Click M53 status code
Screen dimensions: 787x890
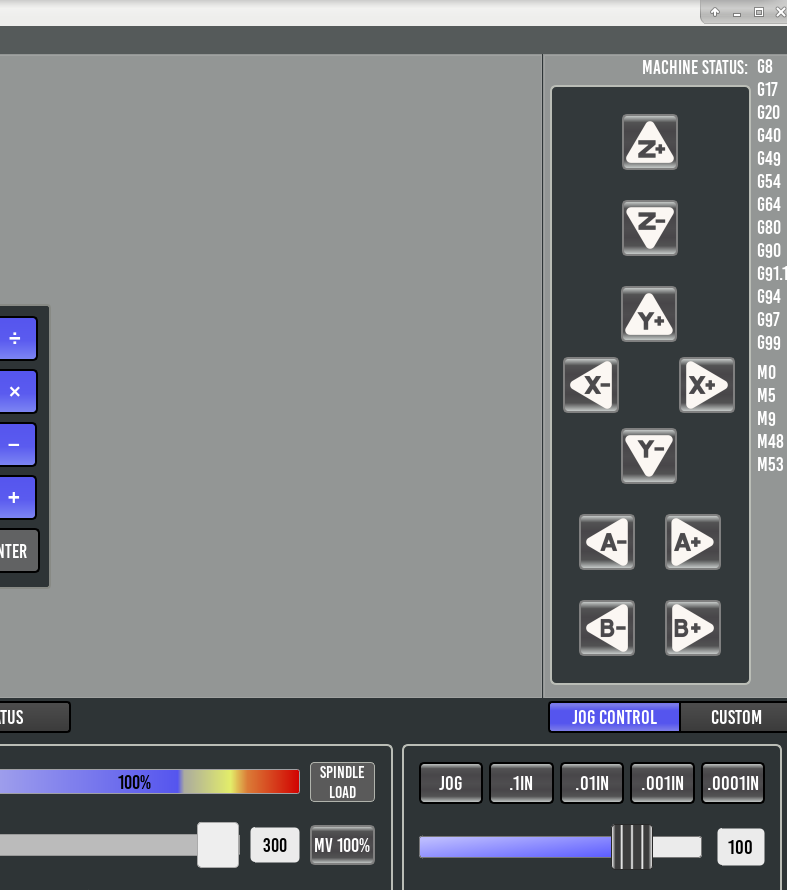(x=771, y=464)
